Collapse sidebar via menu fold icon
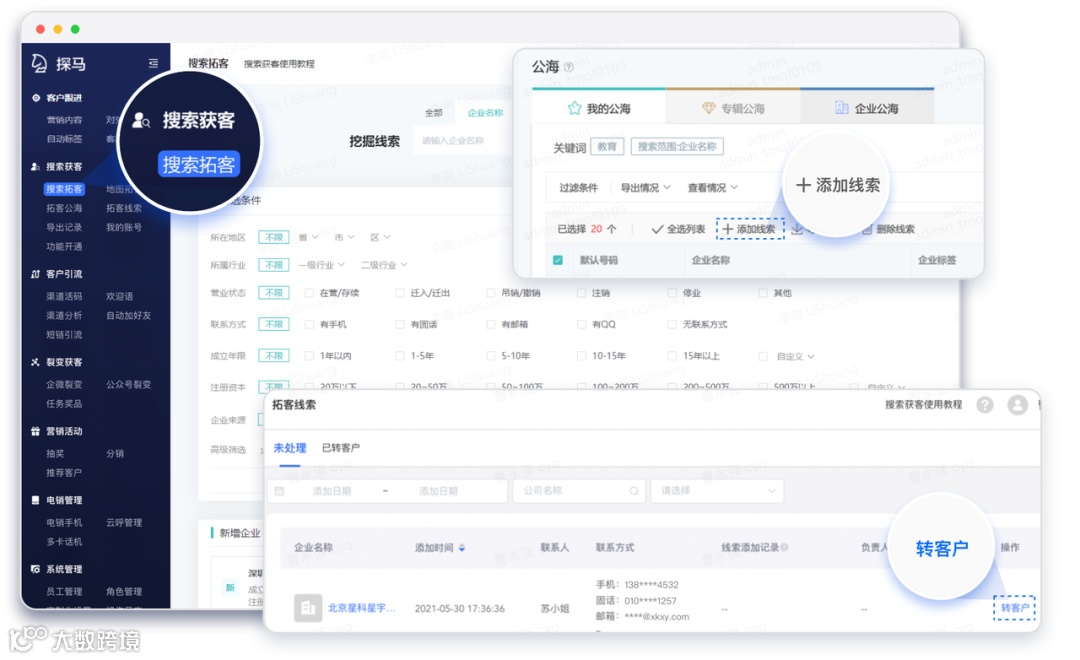 coord(153,63)
